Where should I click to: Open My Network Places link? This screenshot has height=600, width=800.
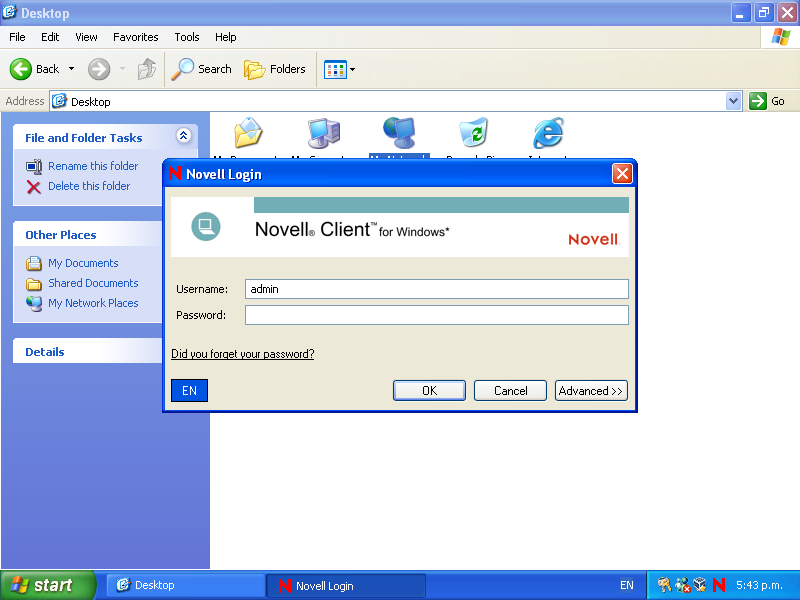pos(93,303)
